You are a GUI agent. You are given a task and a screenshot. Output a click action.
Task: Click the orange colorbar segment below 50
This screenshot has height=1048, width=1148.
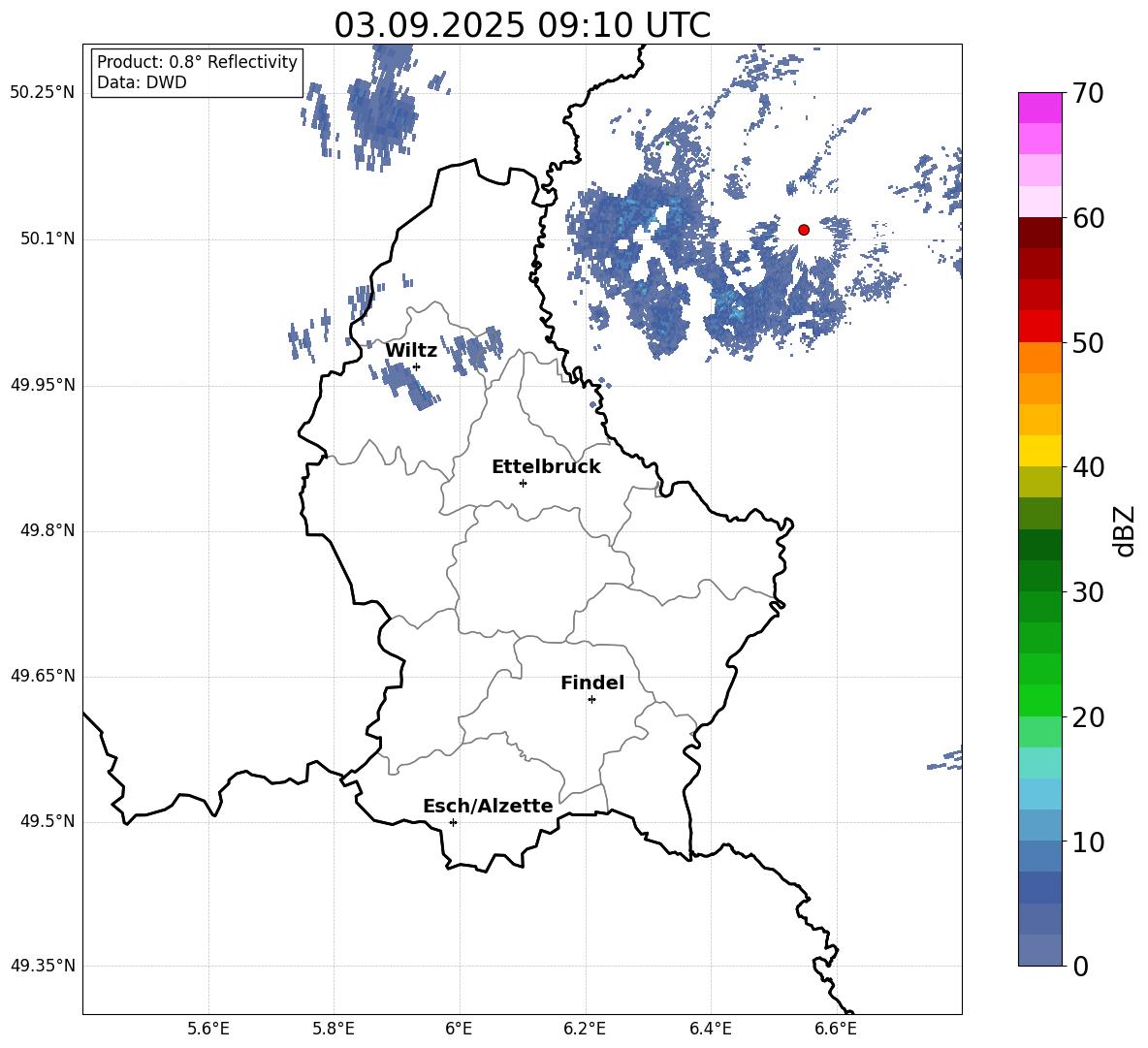1040,357
